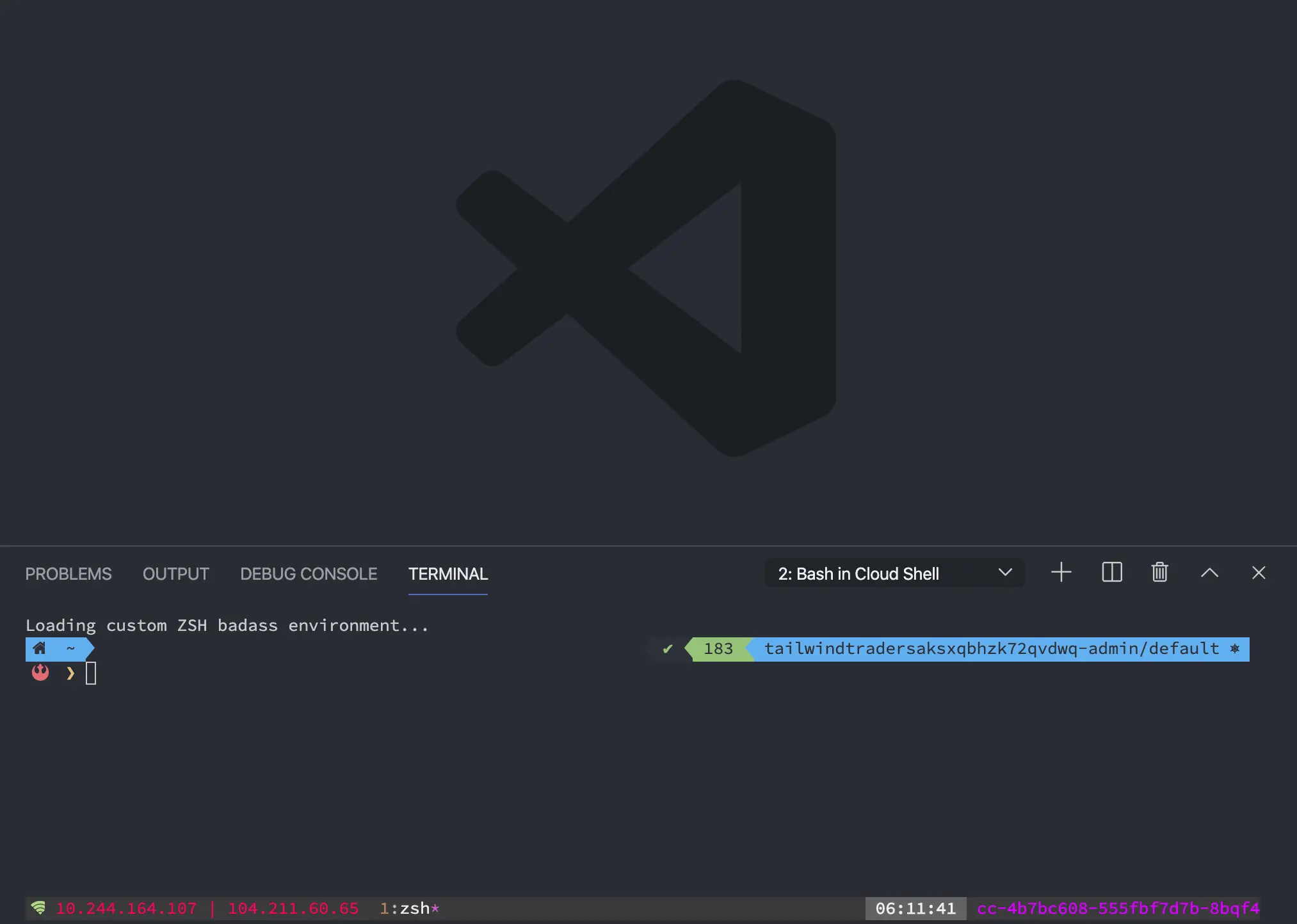Click the green checkmark status icon
This screenshot has height=924, width=1297.
coord(668,649)
